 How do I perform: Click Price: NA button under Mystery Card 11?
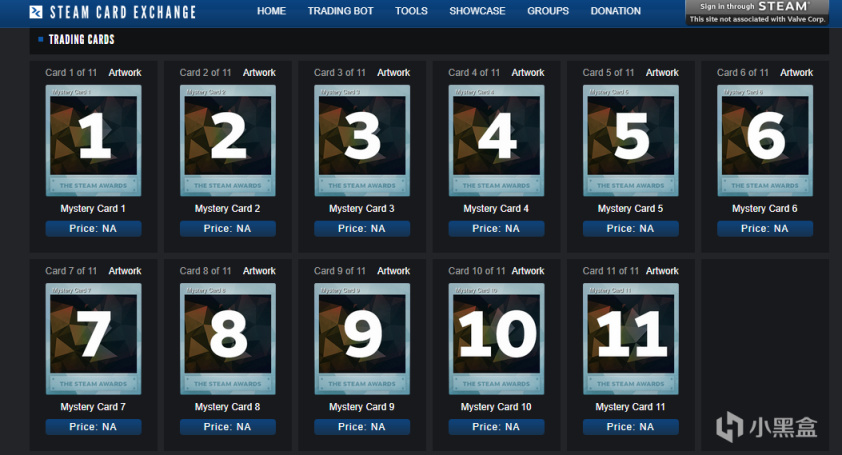click(631, 427)
